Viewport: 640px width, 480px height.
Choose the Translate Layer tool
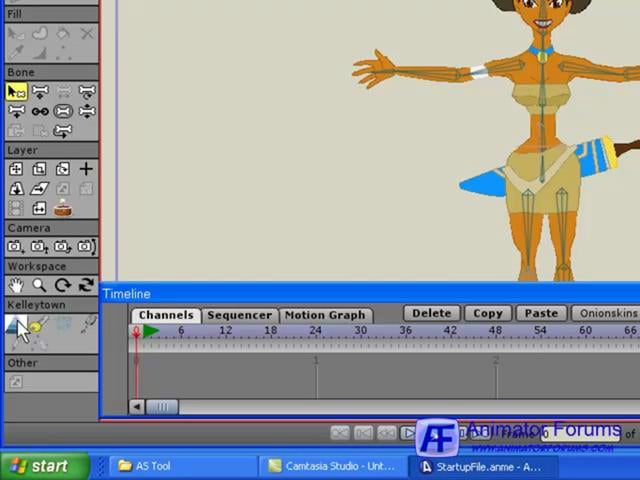tap(16, 169)
